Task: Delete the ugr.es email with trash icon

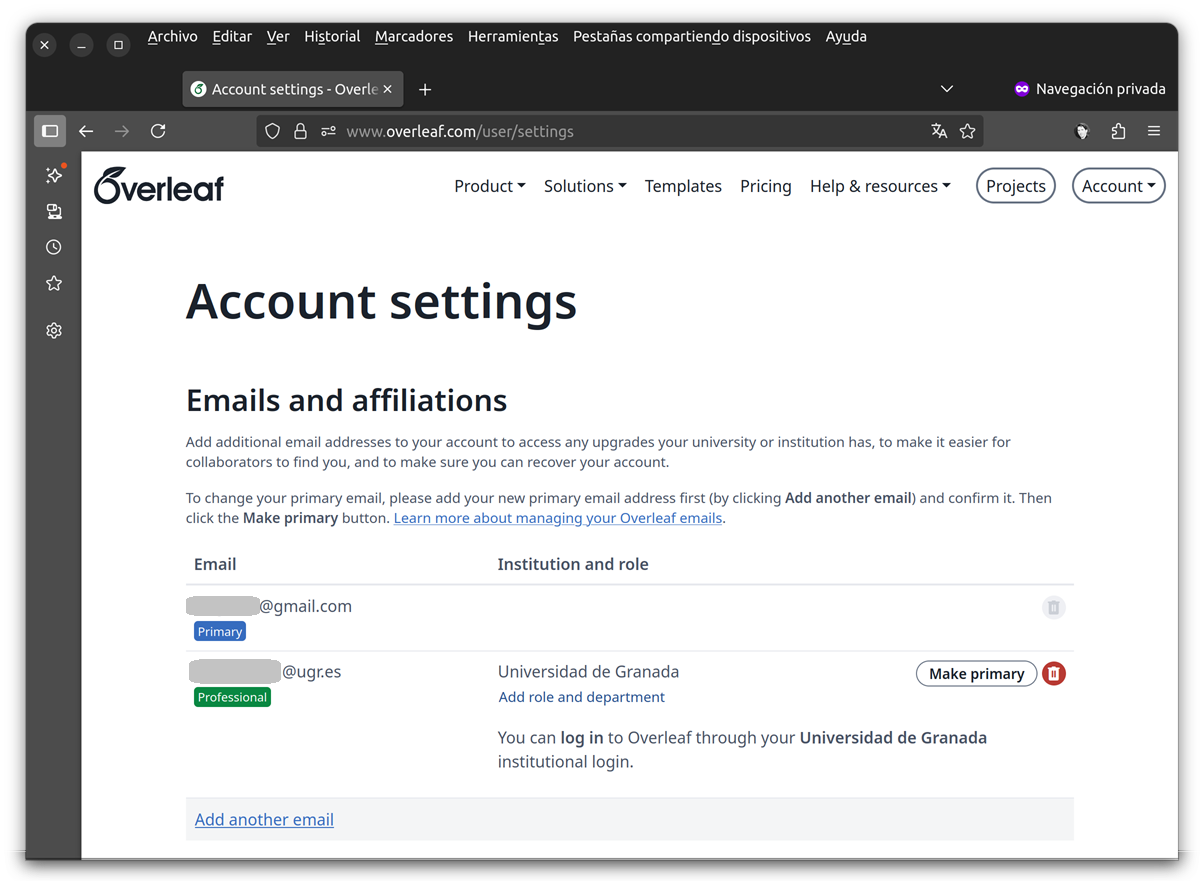Action: [x=1054, y=674]
